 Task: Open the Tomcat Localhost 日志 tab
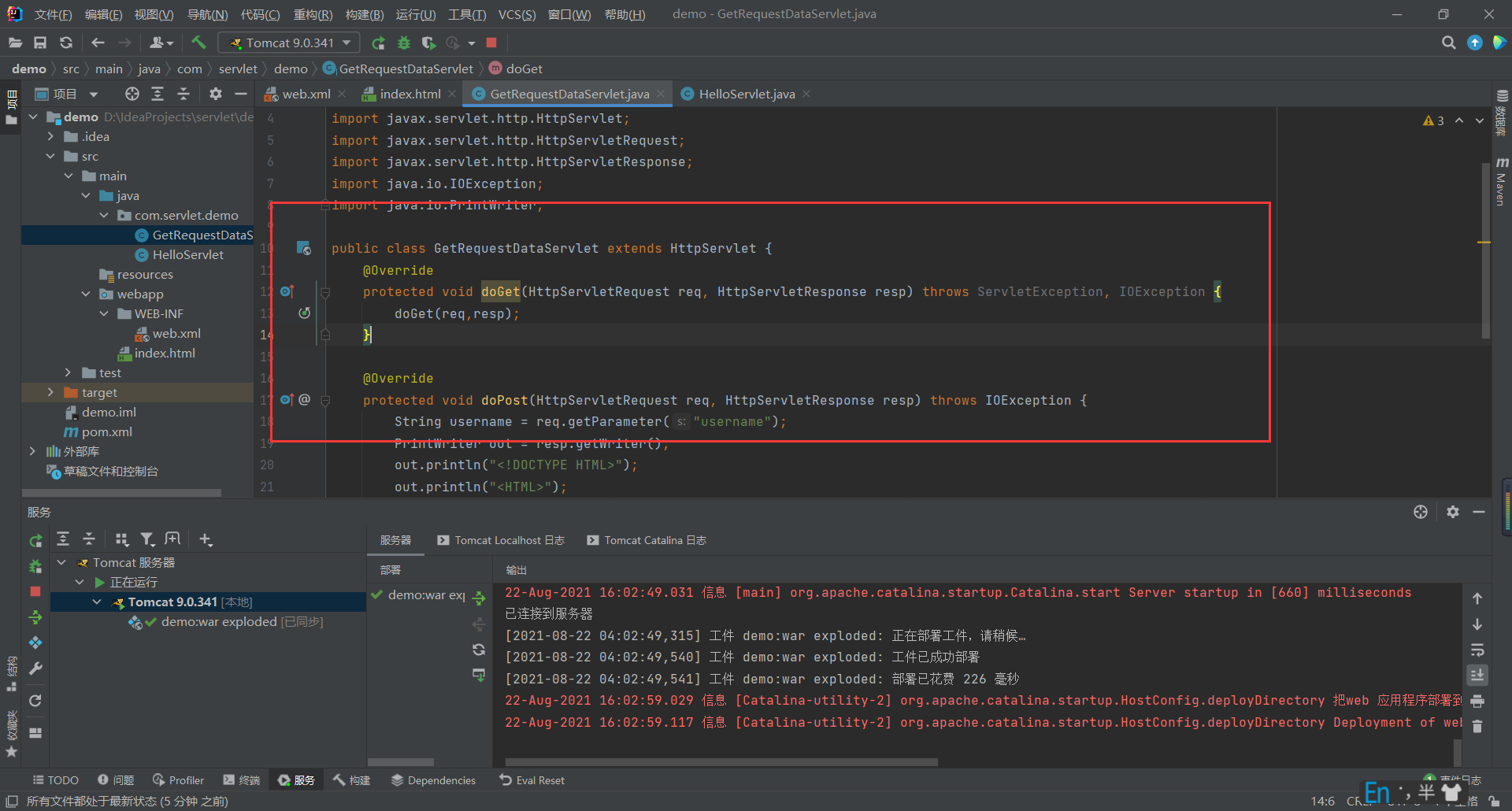501,540
